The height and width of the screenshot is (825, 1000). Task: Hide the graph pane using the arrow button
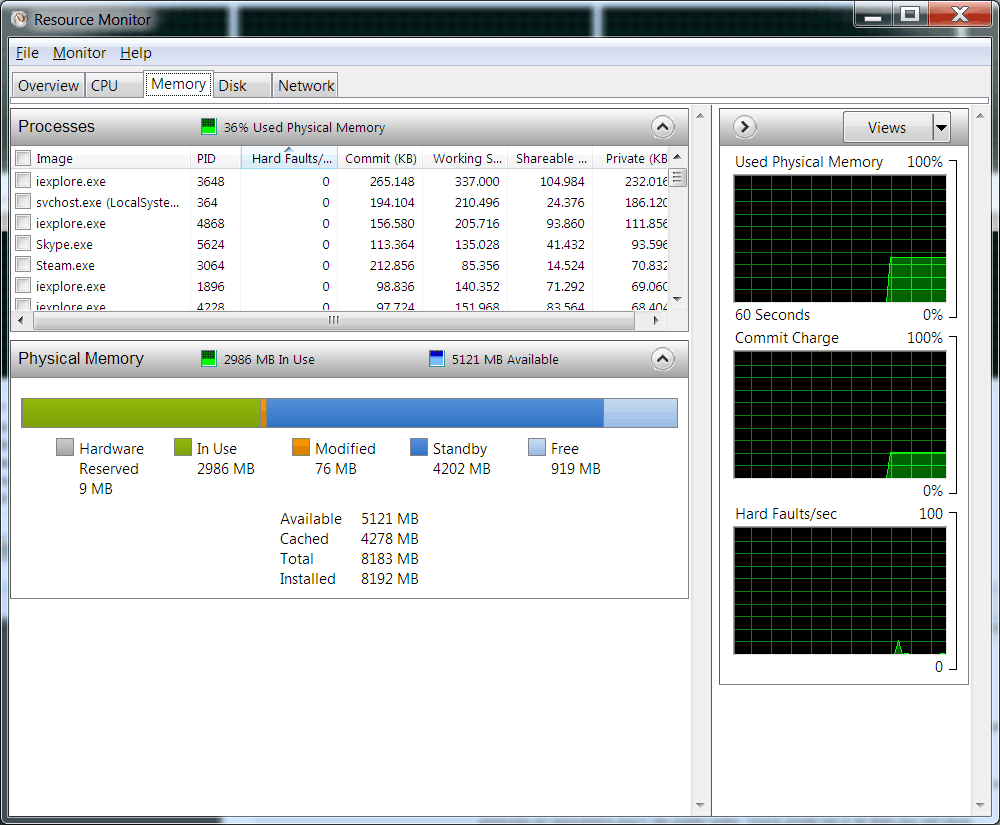click(744, 127)
